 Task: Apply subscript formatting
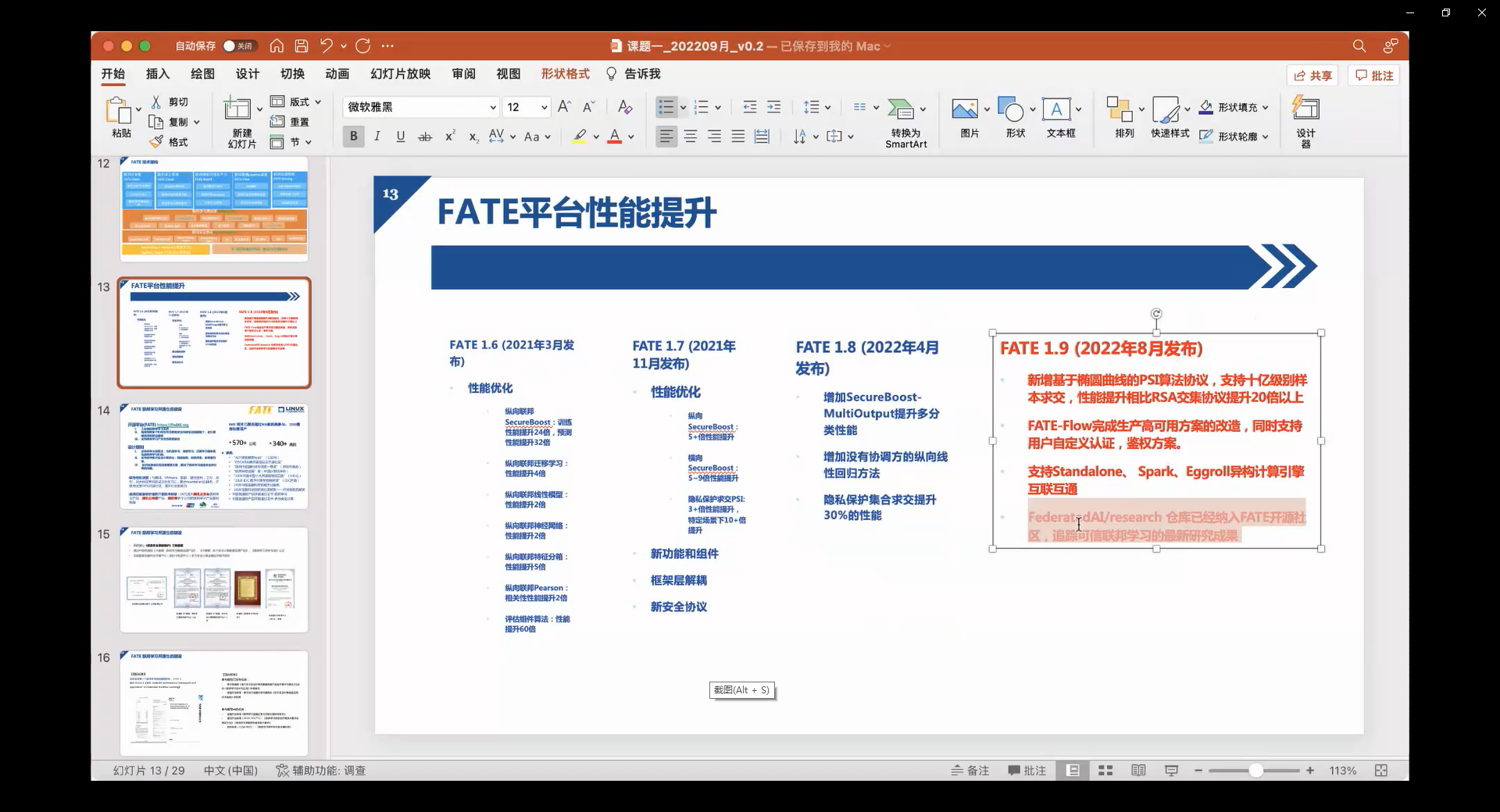[x=473, y=137]
